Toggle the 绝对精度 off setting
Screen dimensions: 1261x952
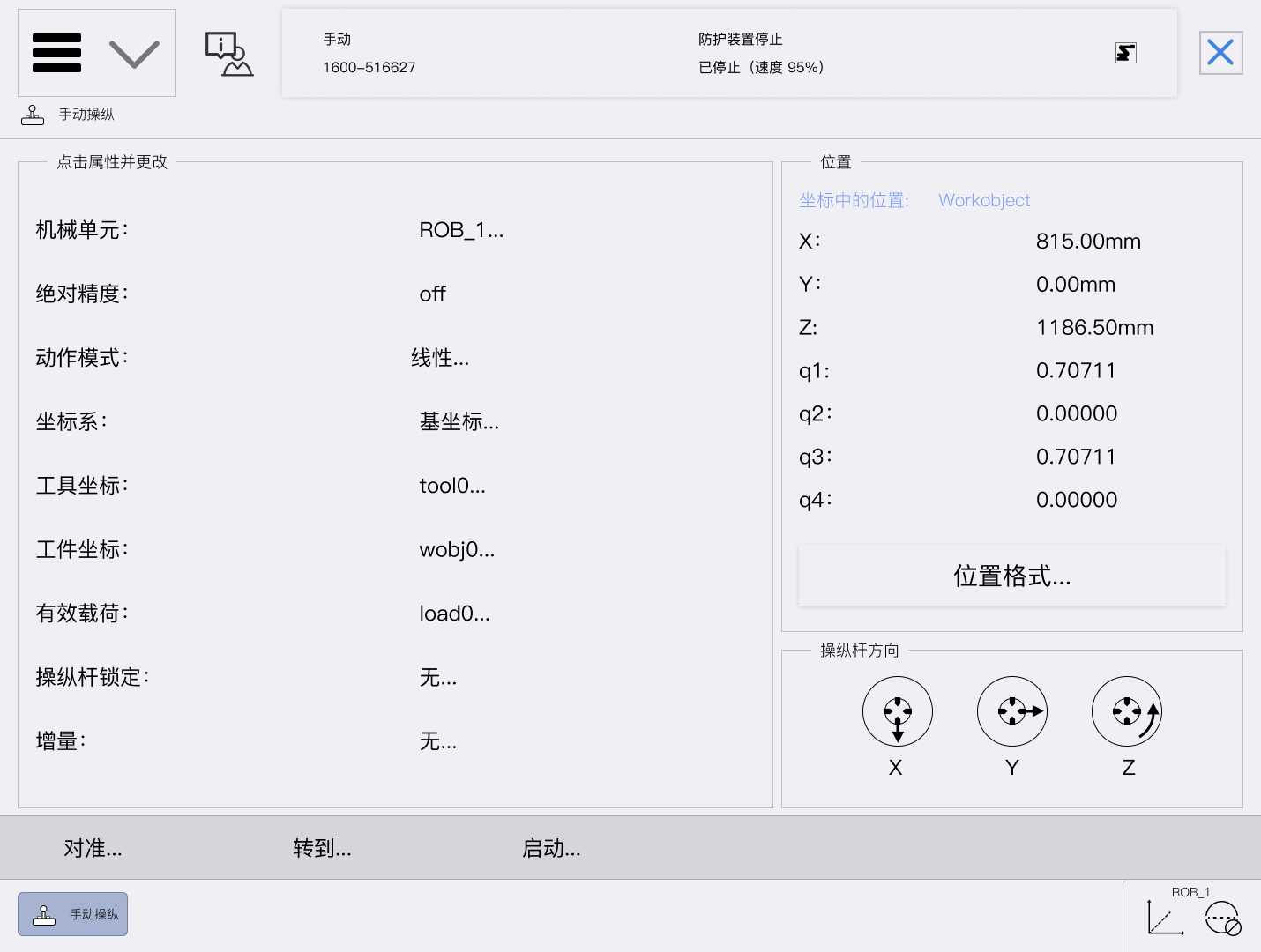point(432,294)
